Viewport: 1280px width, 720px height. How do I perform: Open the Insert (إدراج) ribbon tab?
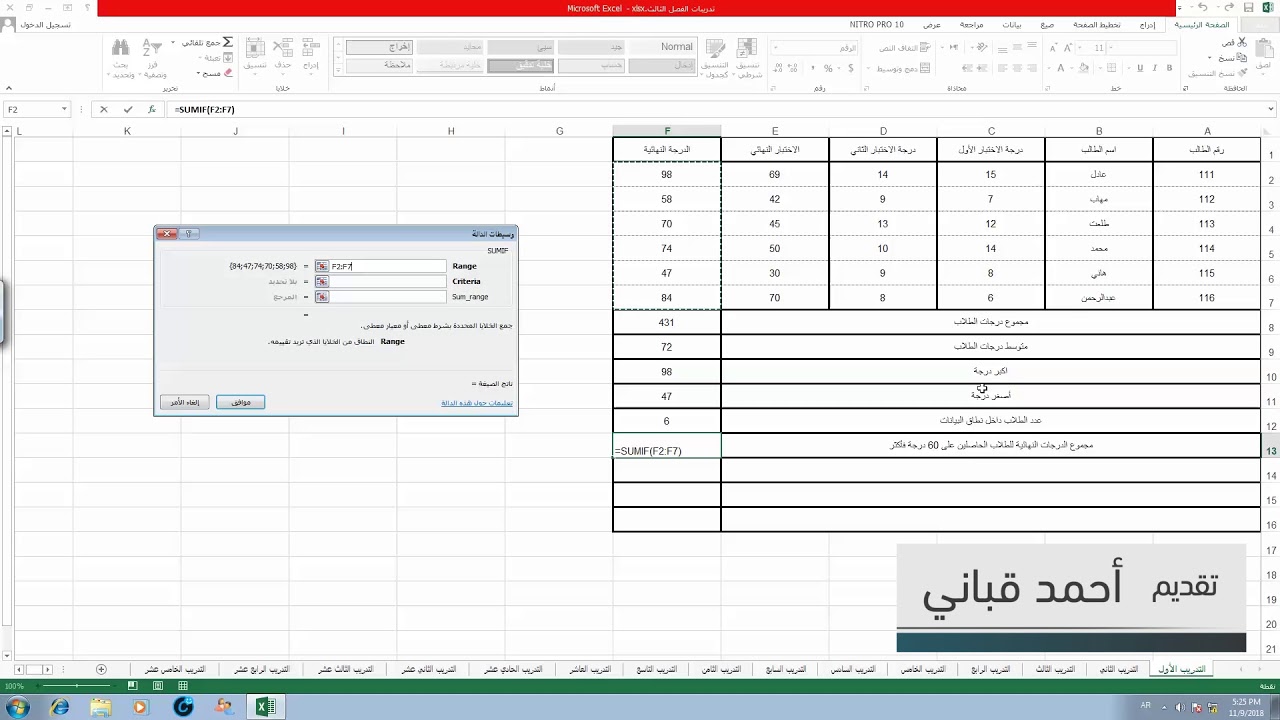[1147, 24]
